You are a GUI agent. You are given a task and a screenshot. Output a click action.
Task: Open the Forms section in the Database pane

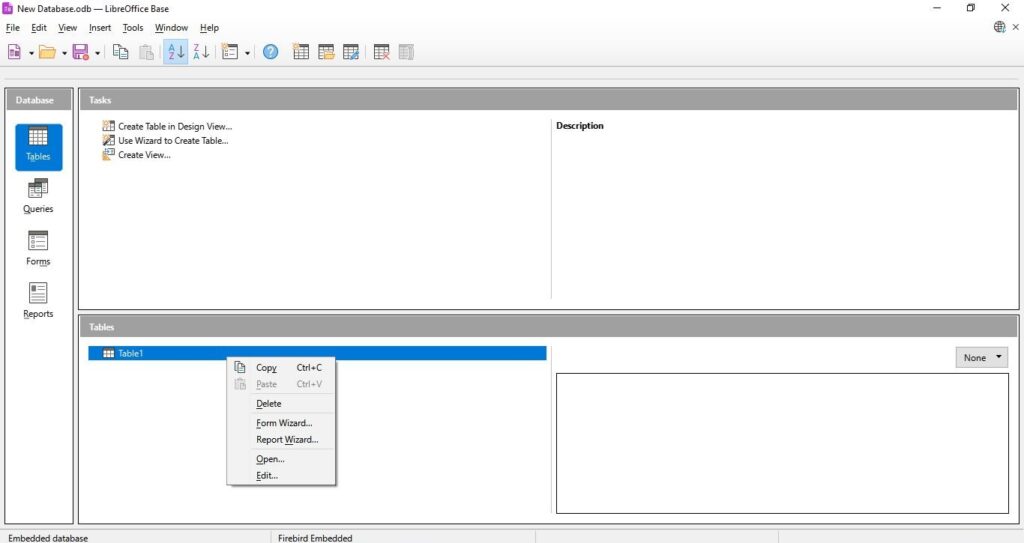pos(38,248)
